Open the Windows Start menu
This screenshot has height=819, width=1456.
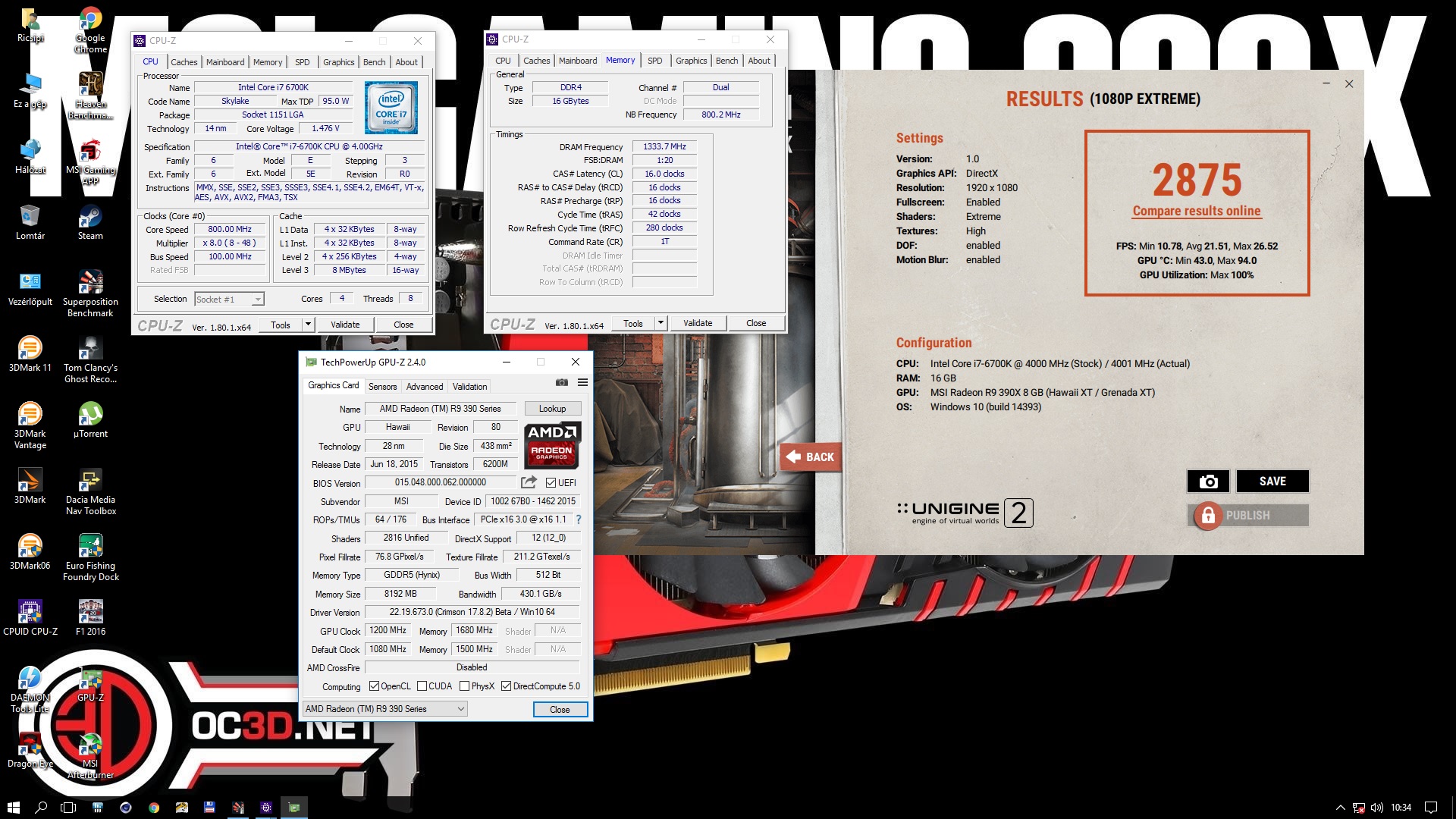(13, 808)
